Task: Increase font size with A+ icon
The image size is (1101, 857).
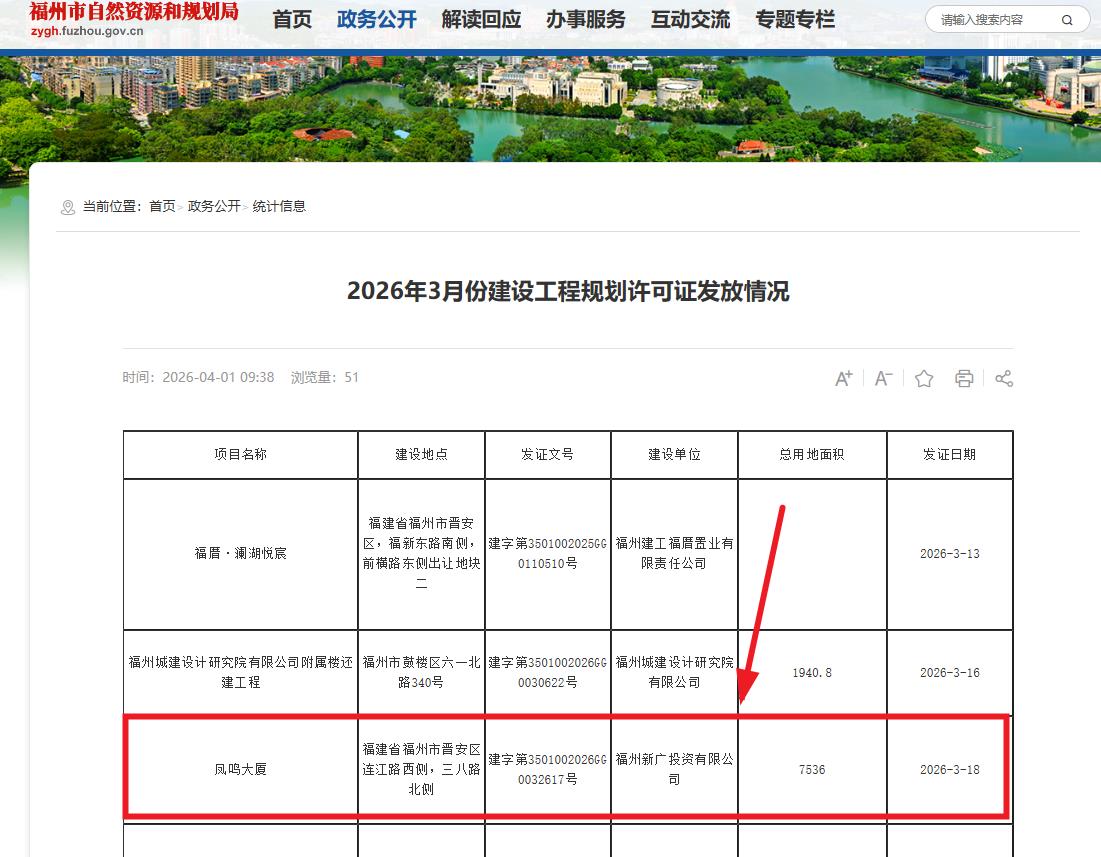Action: (x=844, y=378)
